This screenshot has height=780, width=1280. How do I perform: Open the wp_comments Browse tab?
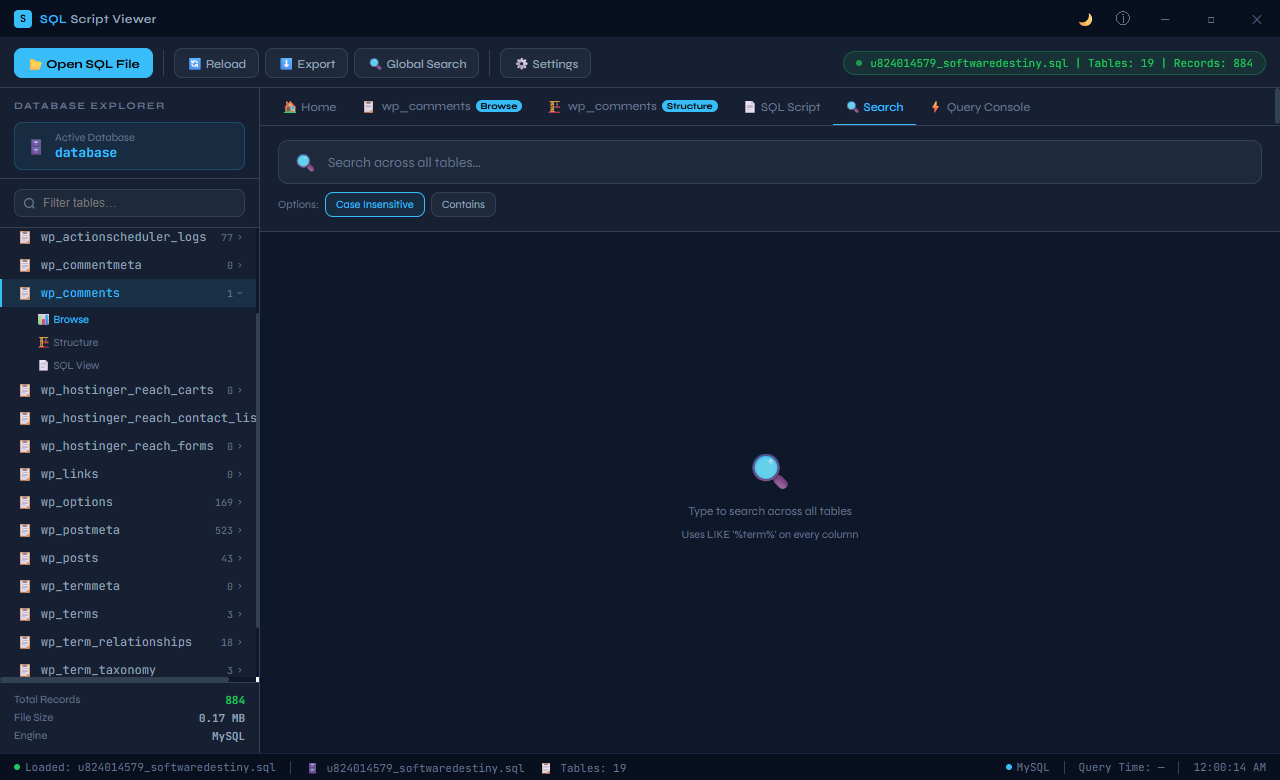pyautogui.click(x=442, y=107)
